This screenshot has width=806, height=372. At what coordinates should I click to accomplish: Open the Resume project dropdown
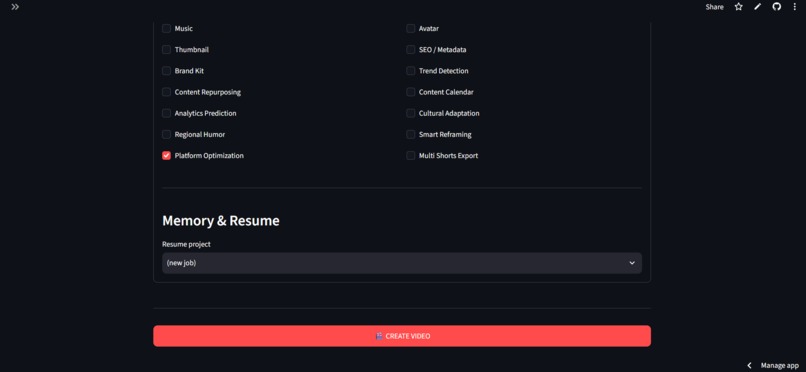pyautogui.click(x=402, y=263)
